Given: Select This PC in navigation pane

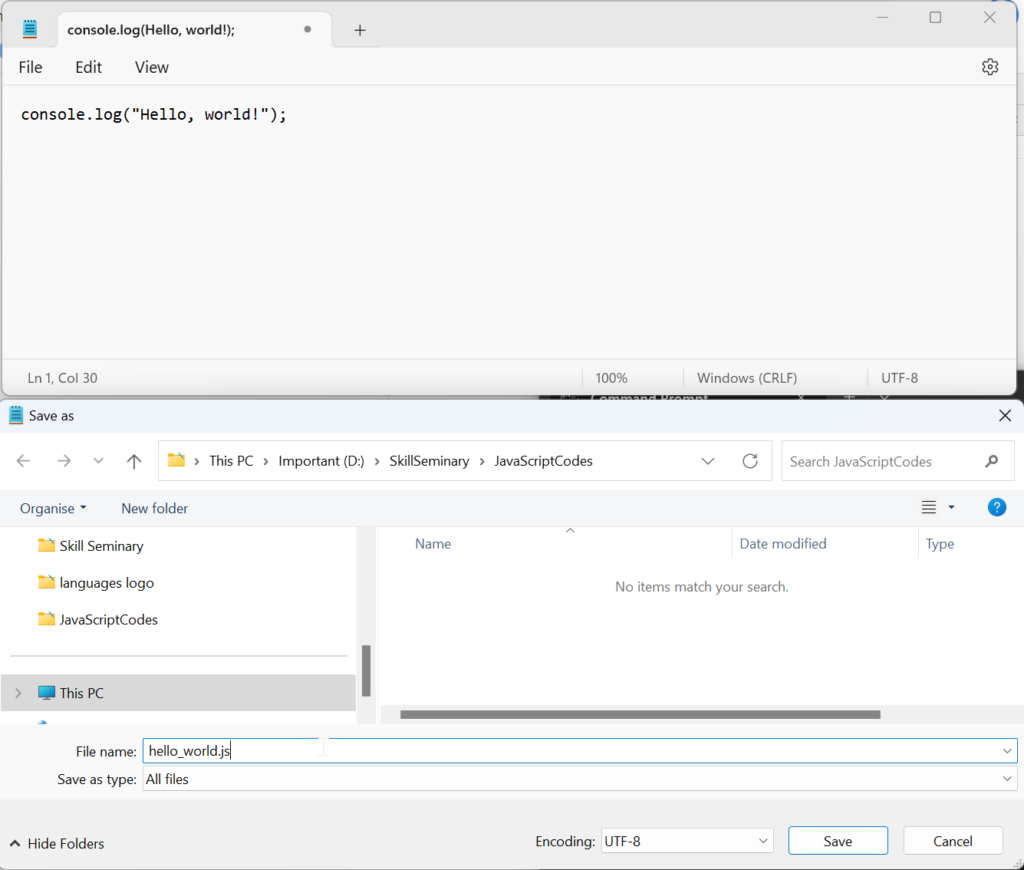Looking at the screenshot, I should (x=178, y=693).
